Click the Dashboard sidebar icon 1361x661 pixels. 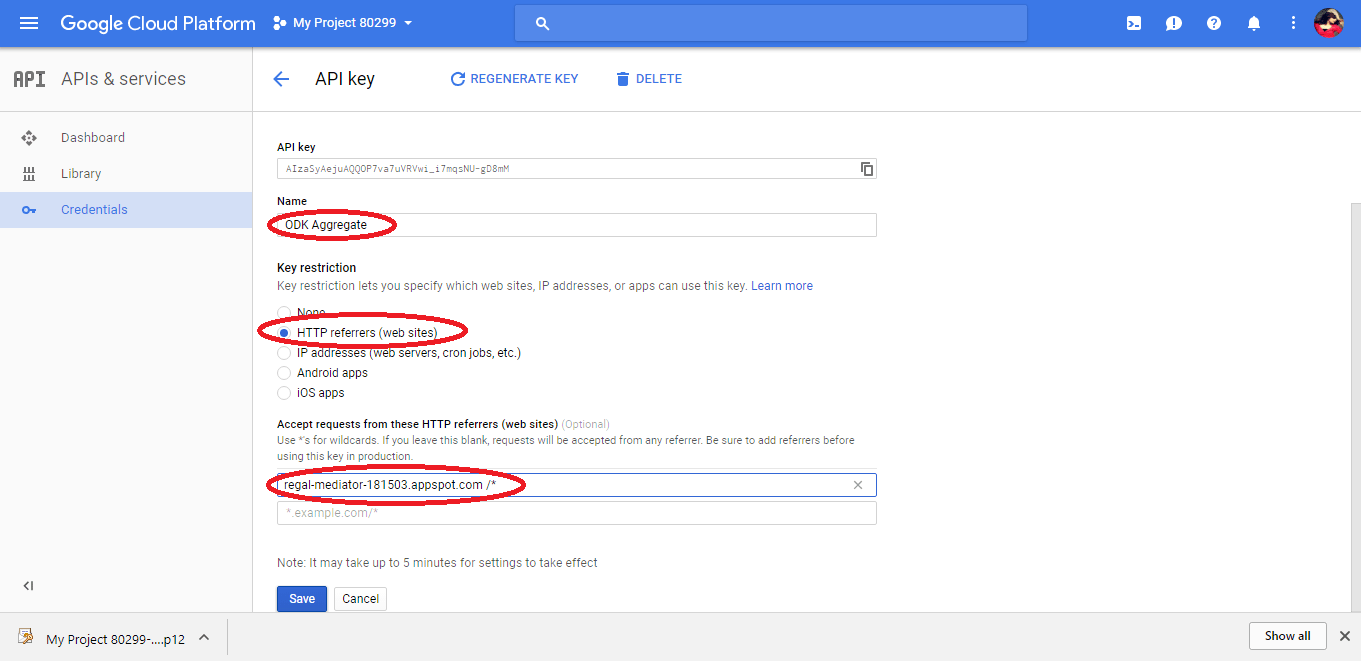click(x=29, y=138)
